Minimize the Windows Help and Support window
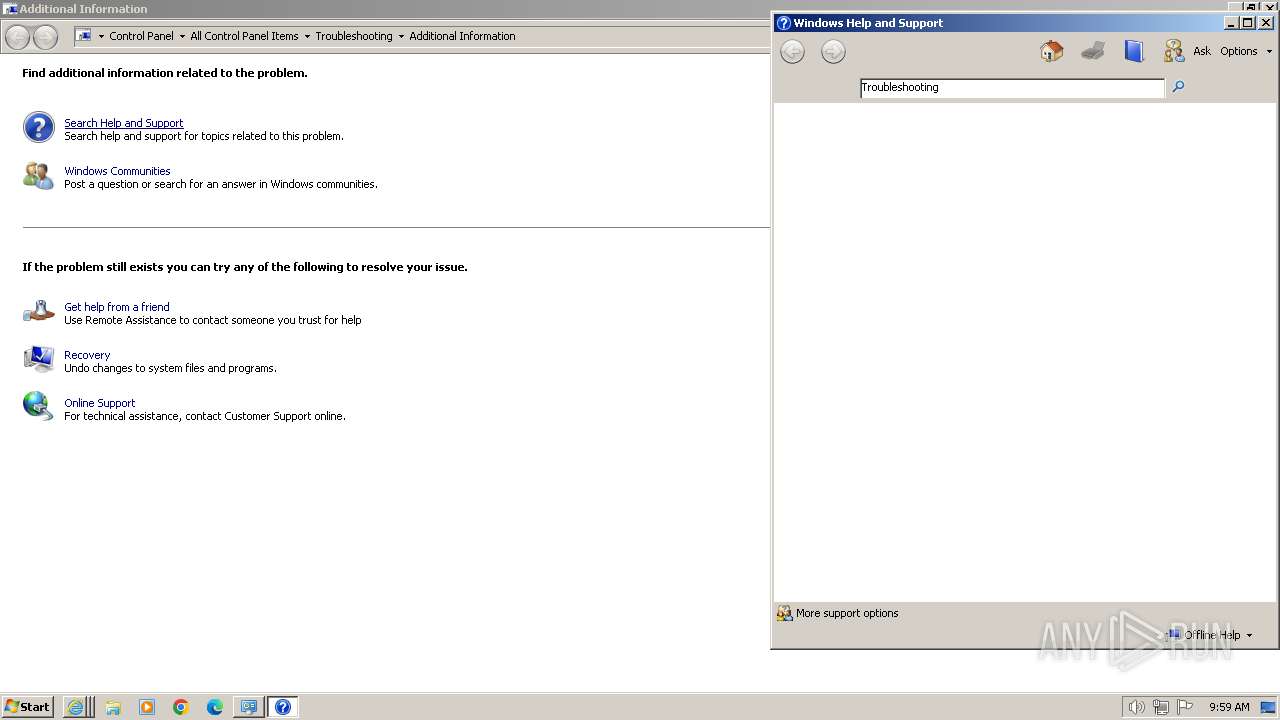The image size is (1280, 720). click(x=1231, y=23)
